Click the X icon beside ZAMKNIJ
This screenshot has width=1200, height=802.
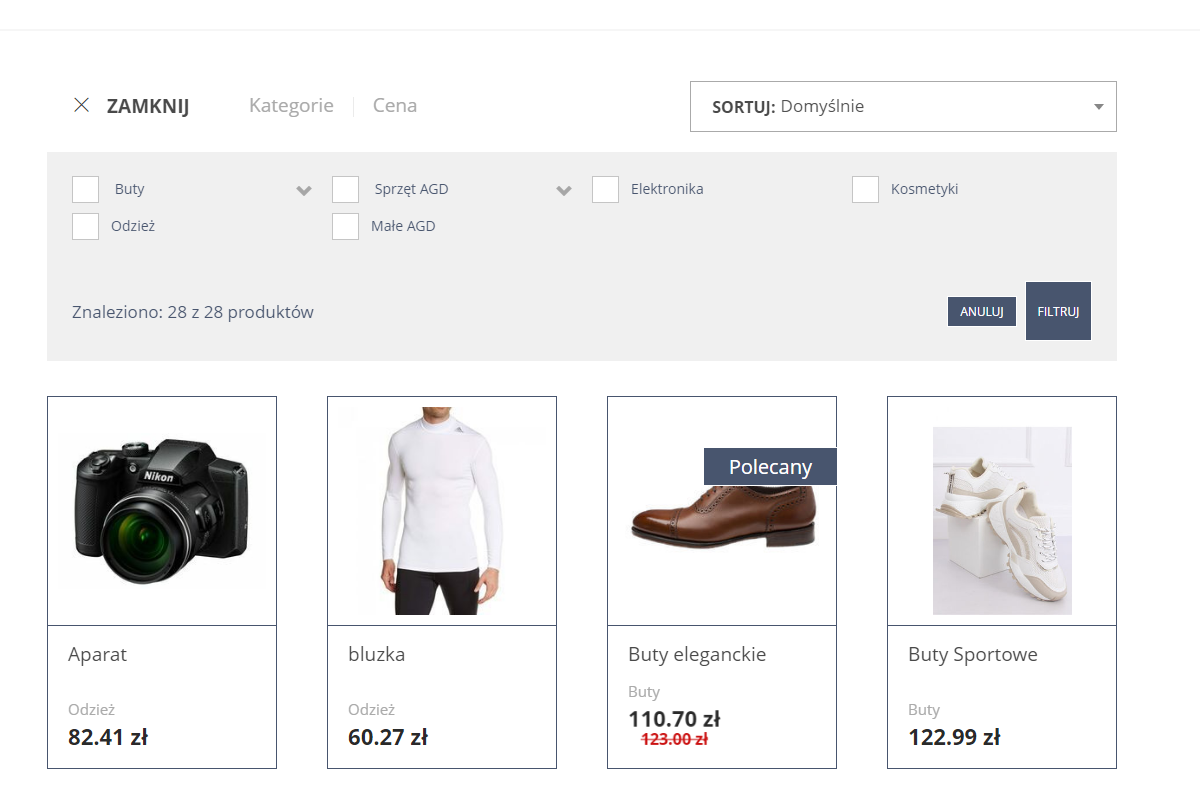pyautogui.click(x=82, y=105)
